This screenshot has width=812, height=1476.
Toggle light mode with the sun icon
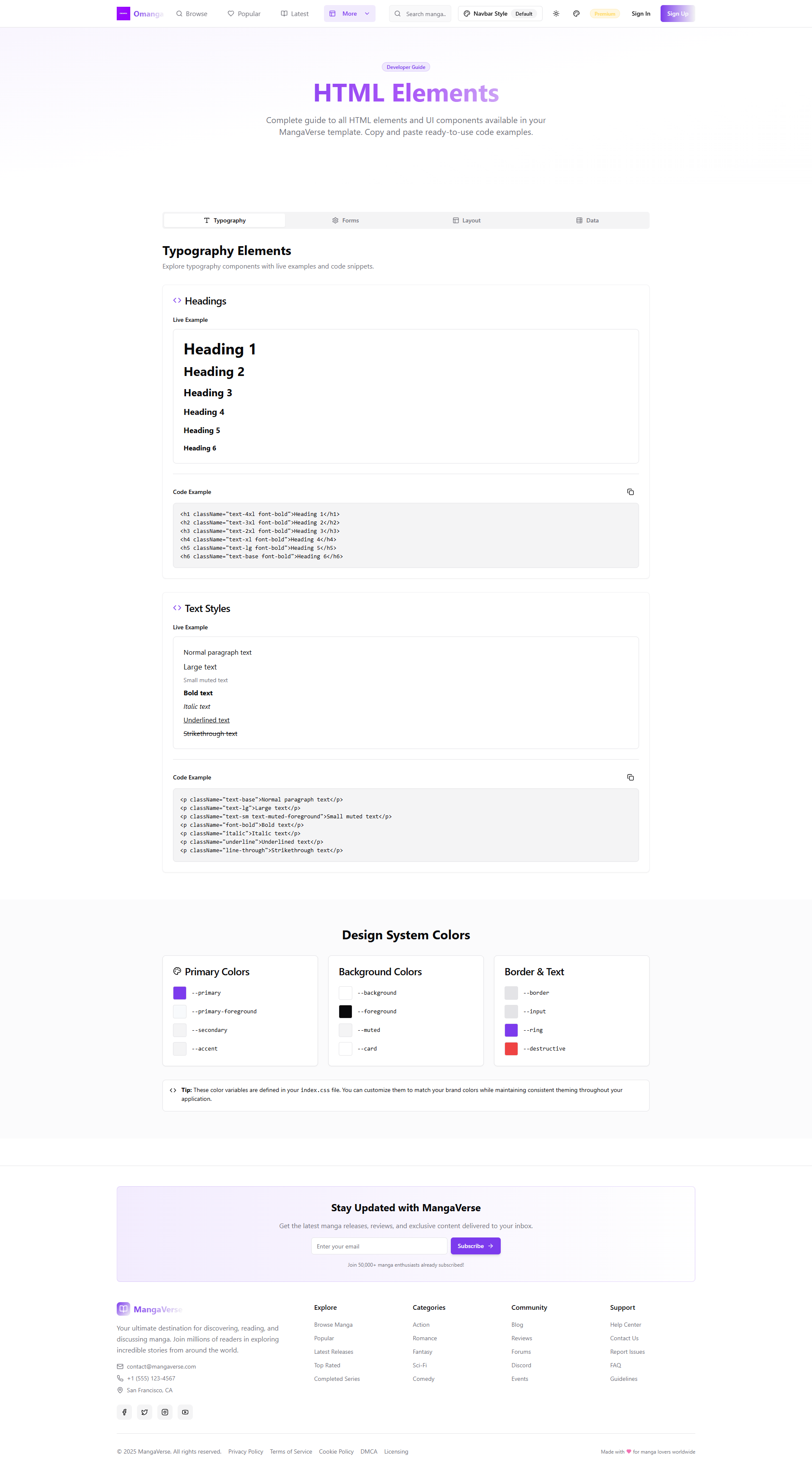coord(556,14)
